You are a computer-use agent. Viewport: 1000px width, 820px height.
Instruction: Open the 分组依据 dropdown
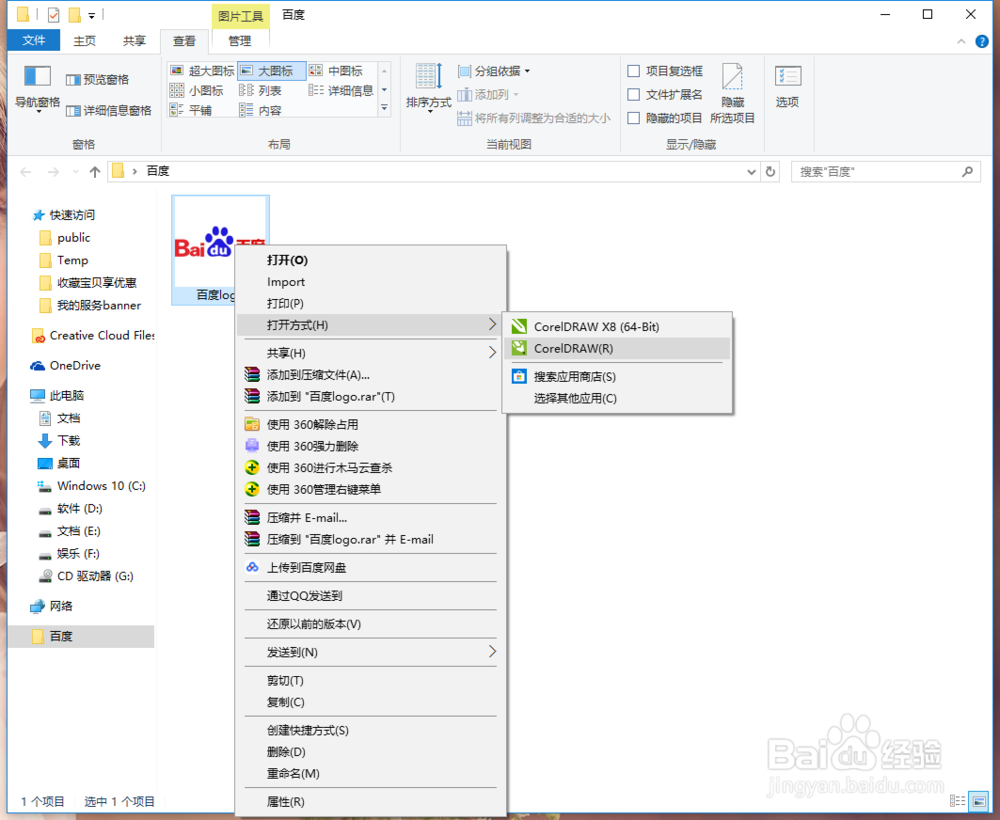click(x=497, y=69)
